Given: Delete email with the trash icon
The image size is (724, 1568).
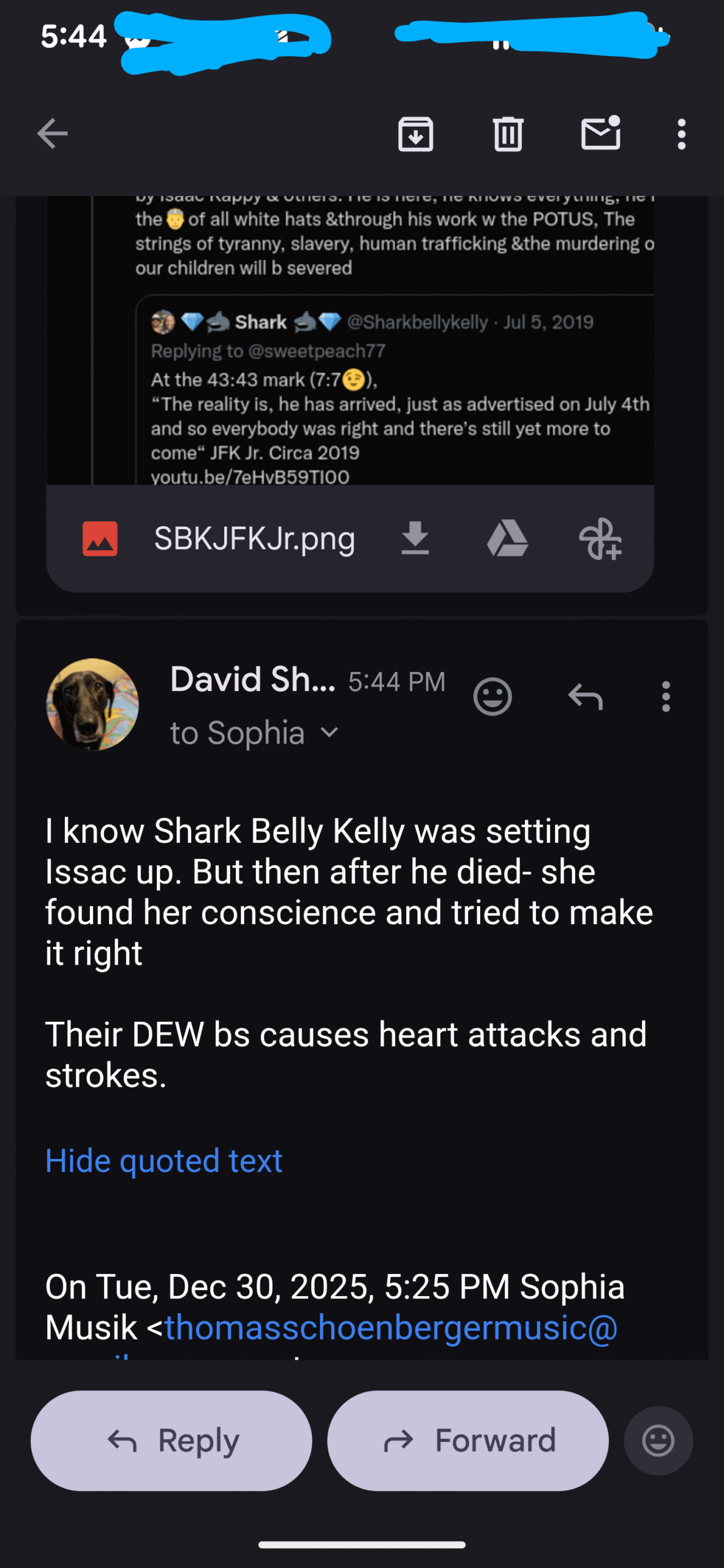Looking at the screenshot, I should point(508,134).
